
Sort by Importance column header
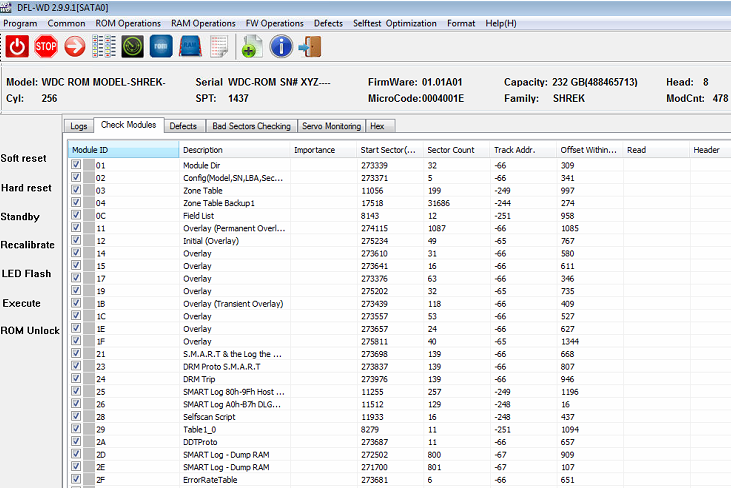pos(323,150)
